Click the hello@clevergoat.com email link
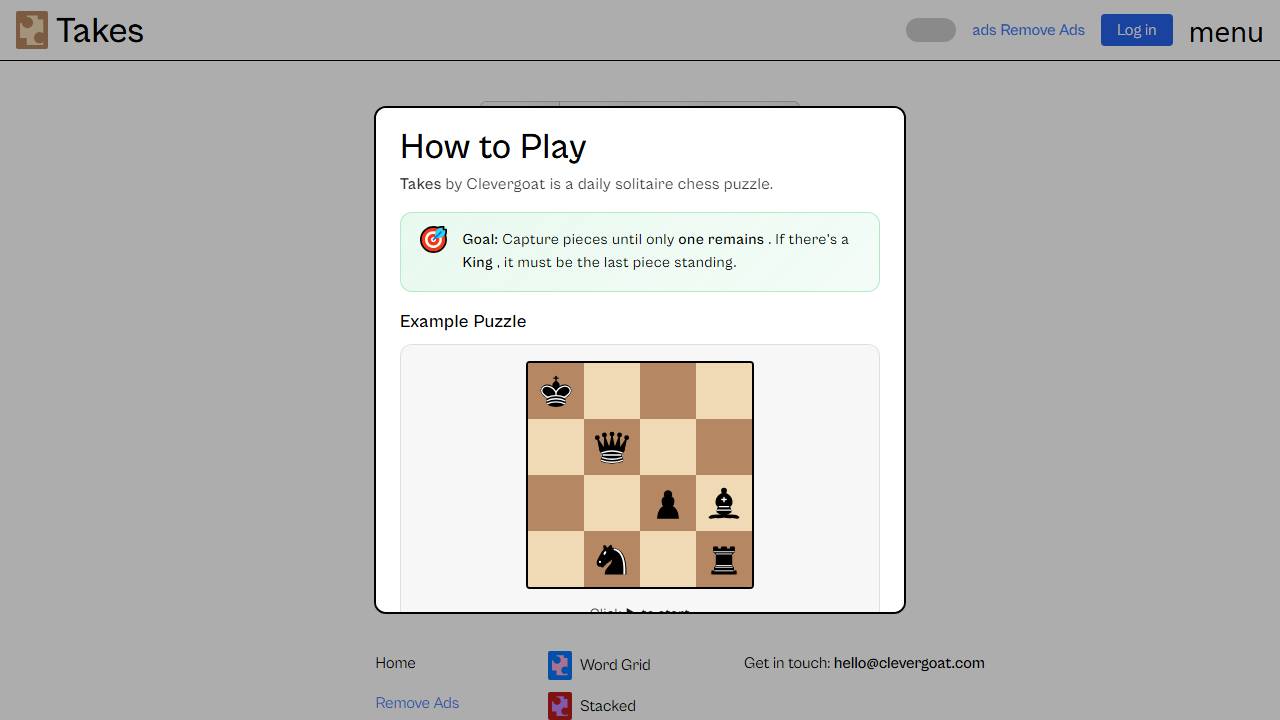The height and width of the screenshot is (720, 1280). tap(909, 663)
